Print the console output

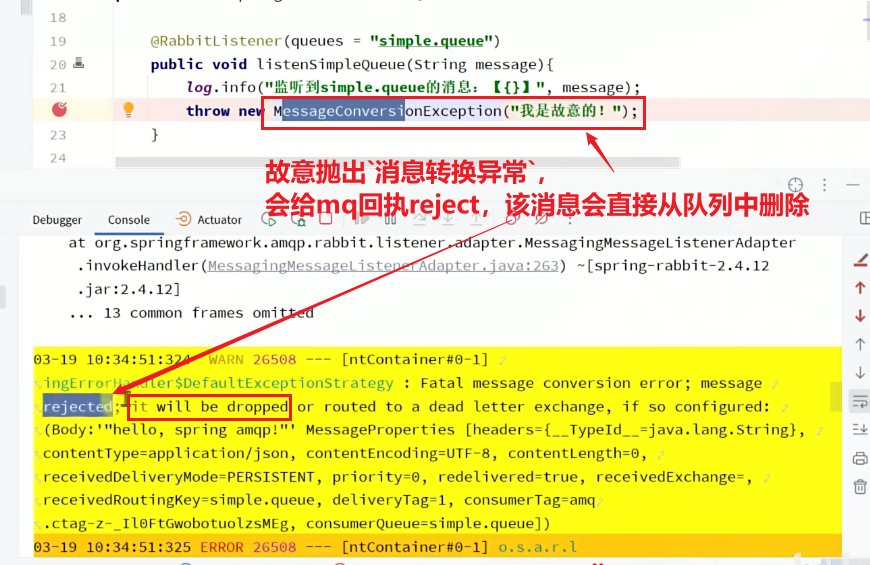(860, 458)
